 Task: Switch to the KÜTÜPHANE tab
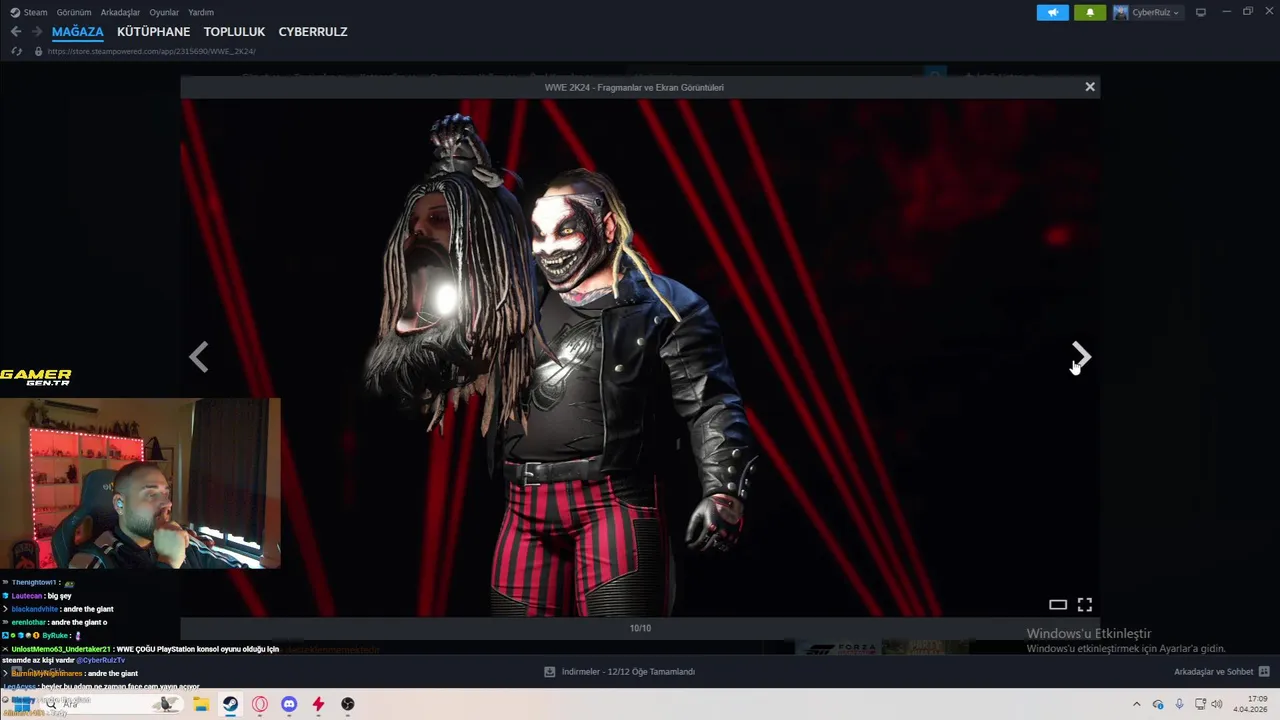pyautogui.click(x=153, y=31)
